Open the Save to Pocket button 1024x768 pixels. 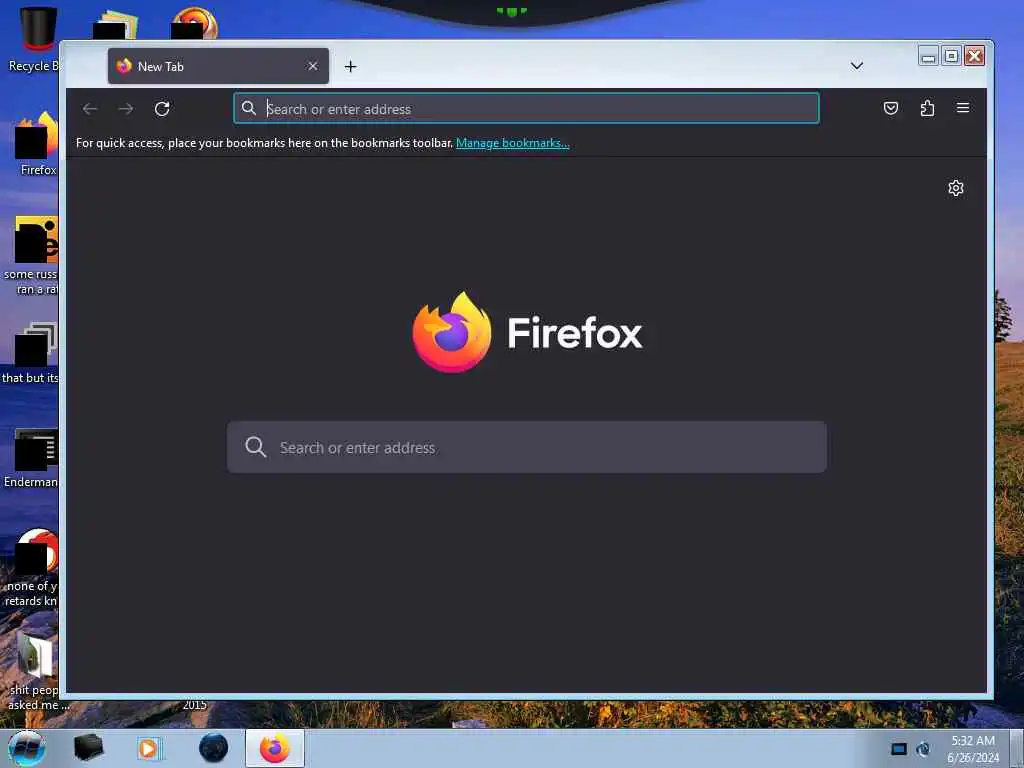coord(891,108)
